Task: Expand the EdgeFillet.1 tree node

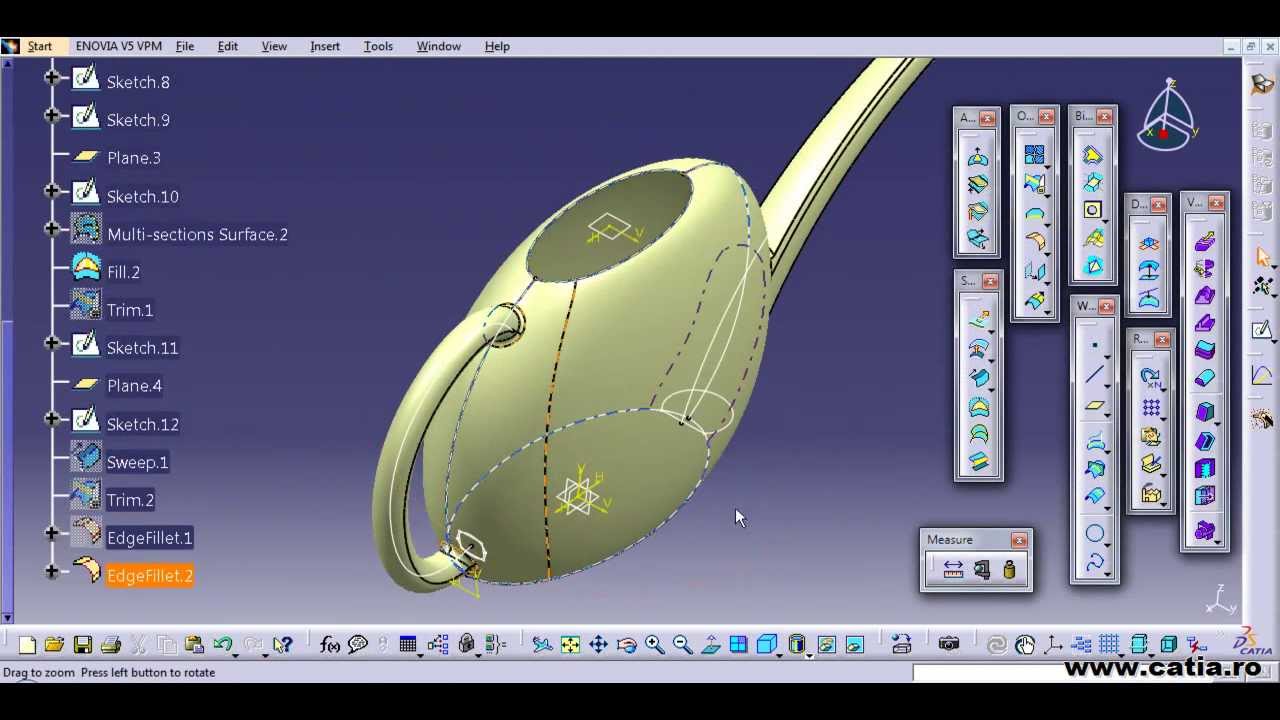Action: click(x=52, y=533)
